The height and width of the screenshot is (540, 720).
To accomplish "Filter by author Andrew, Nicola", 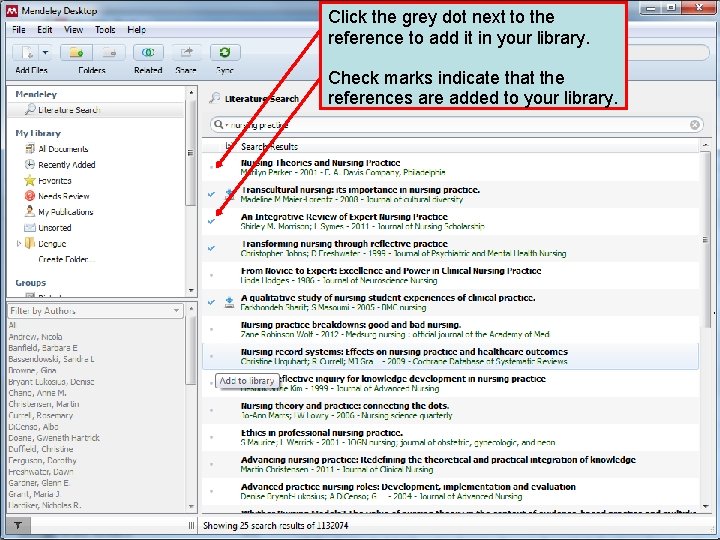I will (x=35, y=337).
